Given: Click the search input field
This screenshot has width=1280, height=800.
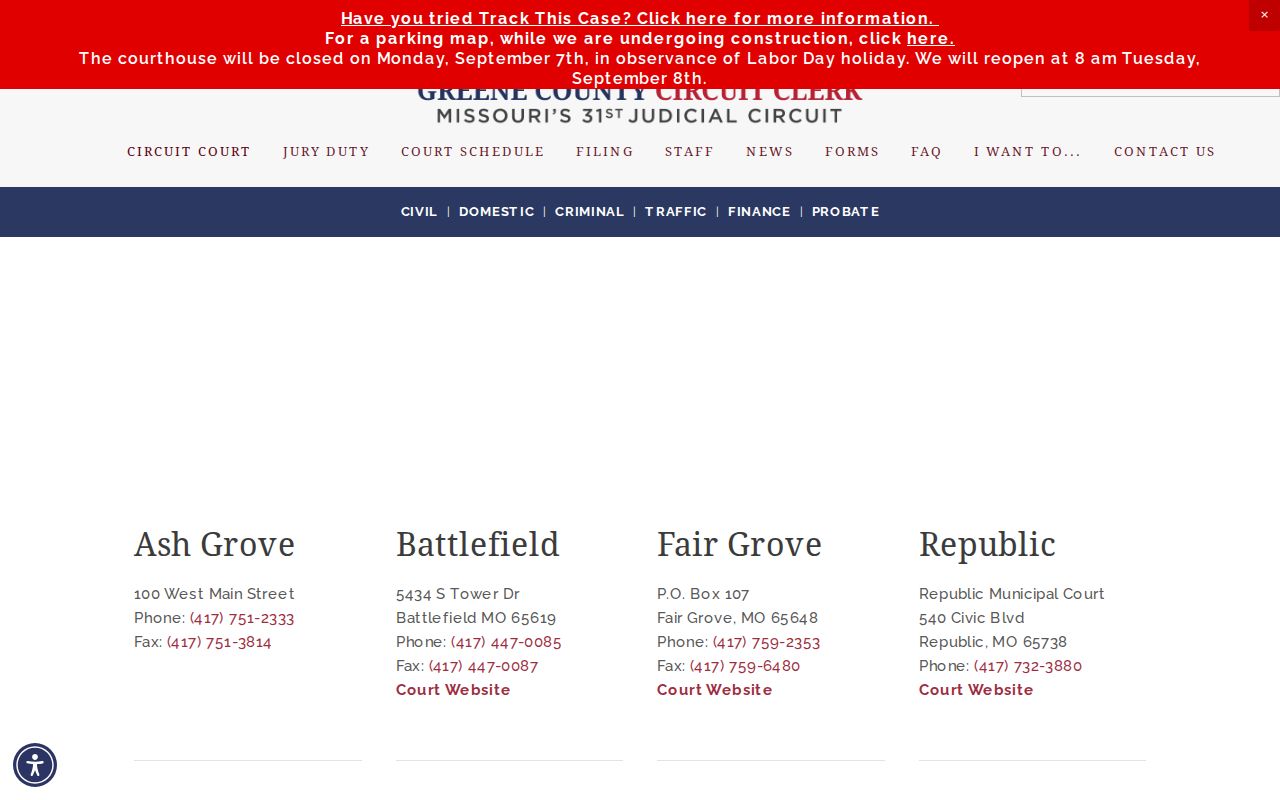Looking at the screenshot, I should 1150,92.
